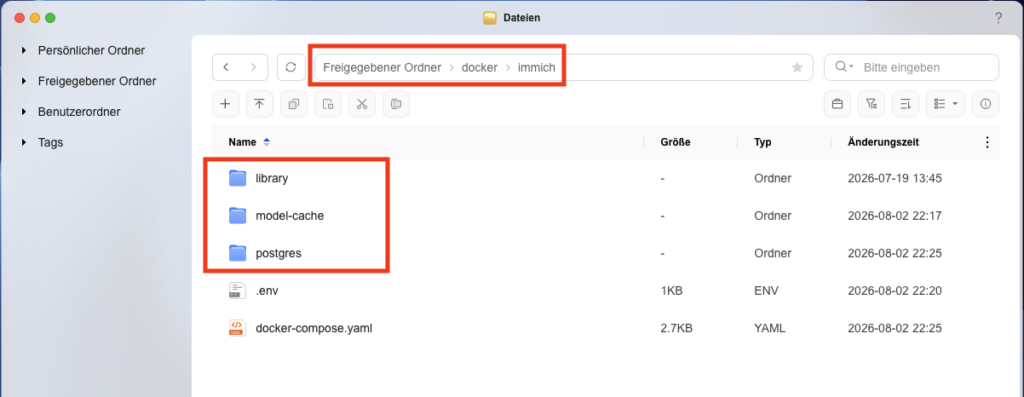1024x397 pixels.
Task: Sort by 'Änderungszeit' column header
Action: tap(884, 142)
